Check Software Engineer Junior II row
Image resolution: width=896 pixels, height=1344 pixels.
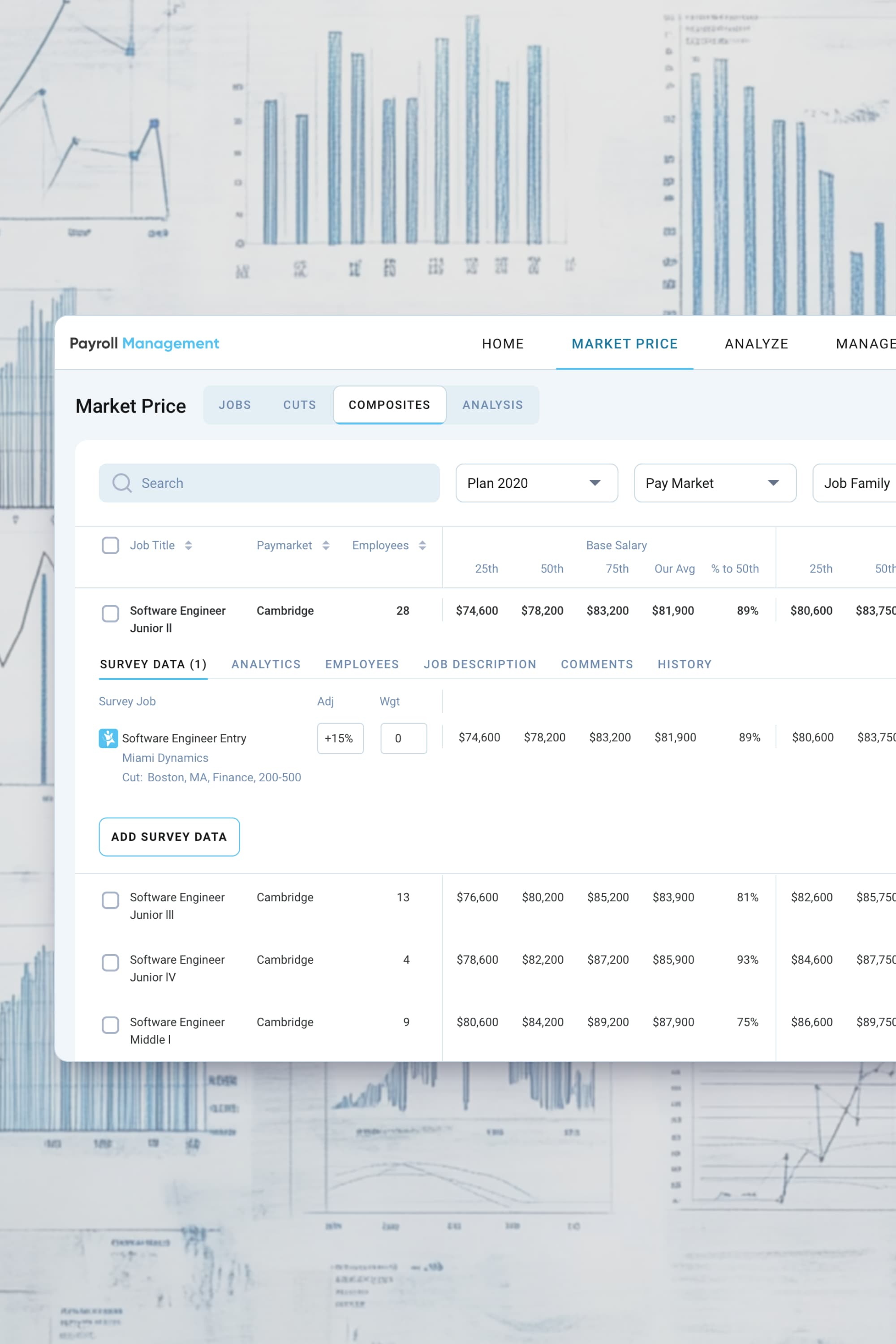coord(110,614)
